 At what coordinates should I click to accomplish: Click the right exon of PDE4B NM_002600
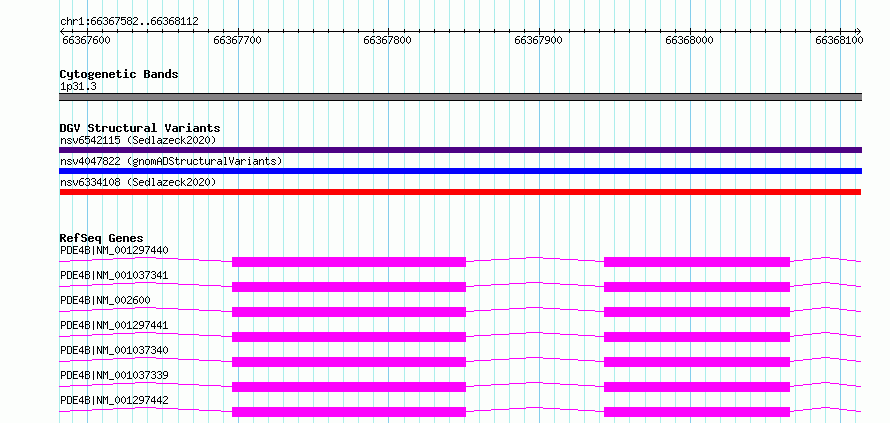[697, 312]
